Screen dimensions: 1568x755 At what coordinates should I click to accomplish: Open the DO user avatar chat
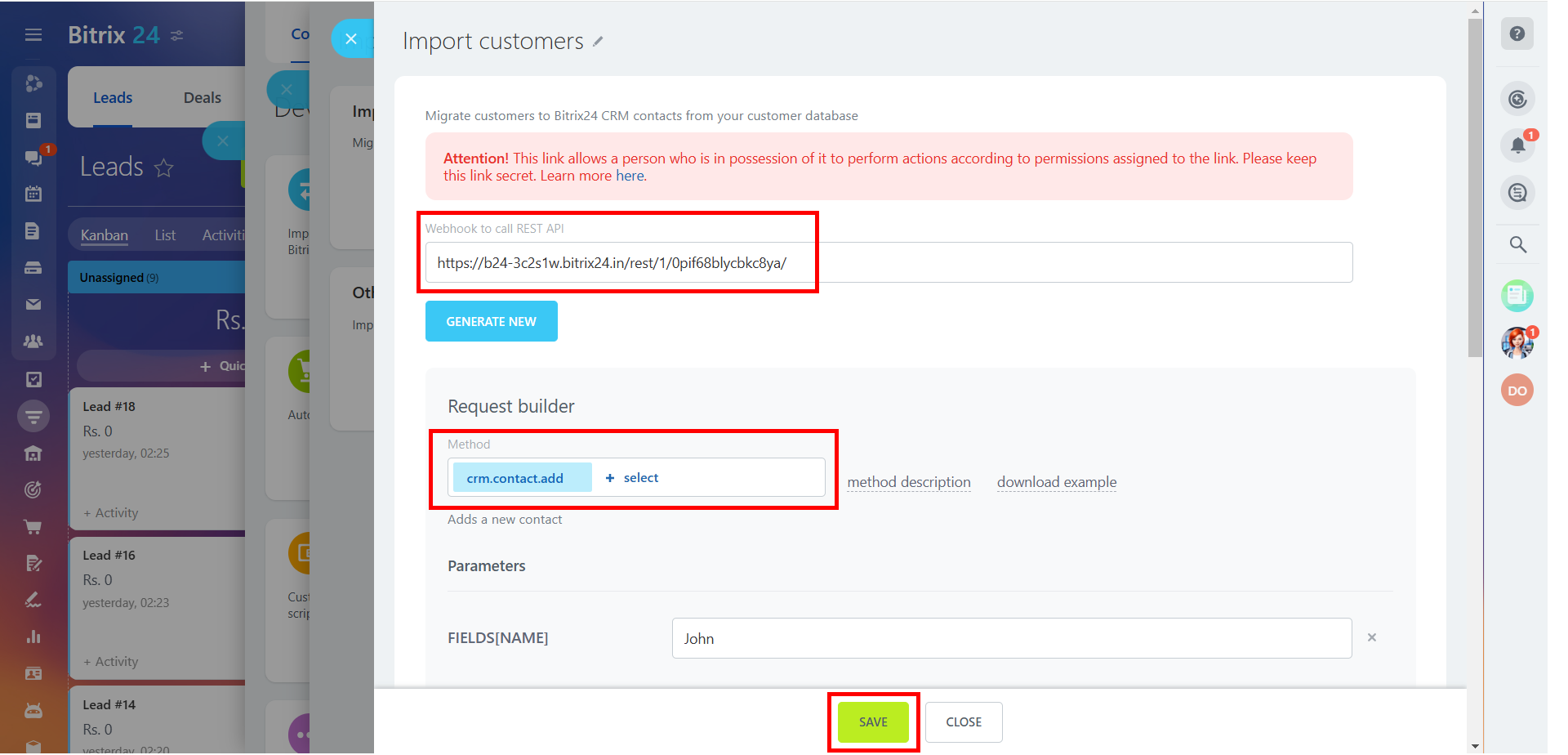point(1517,391)
